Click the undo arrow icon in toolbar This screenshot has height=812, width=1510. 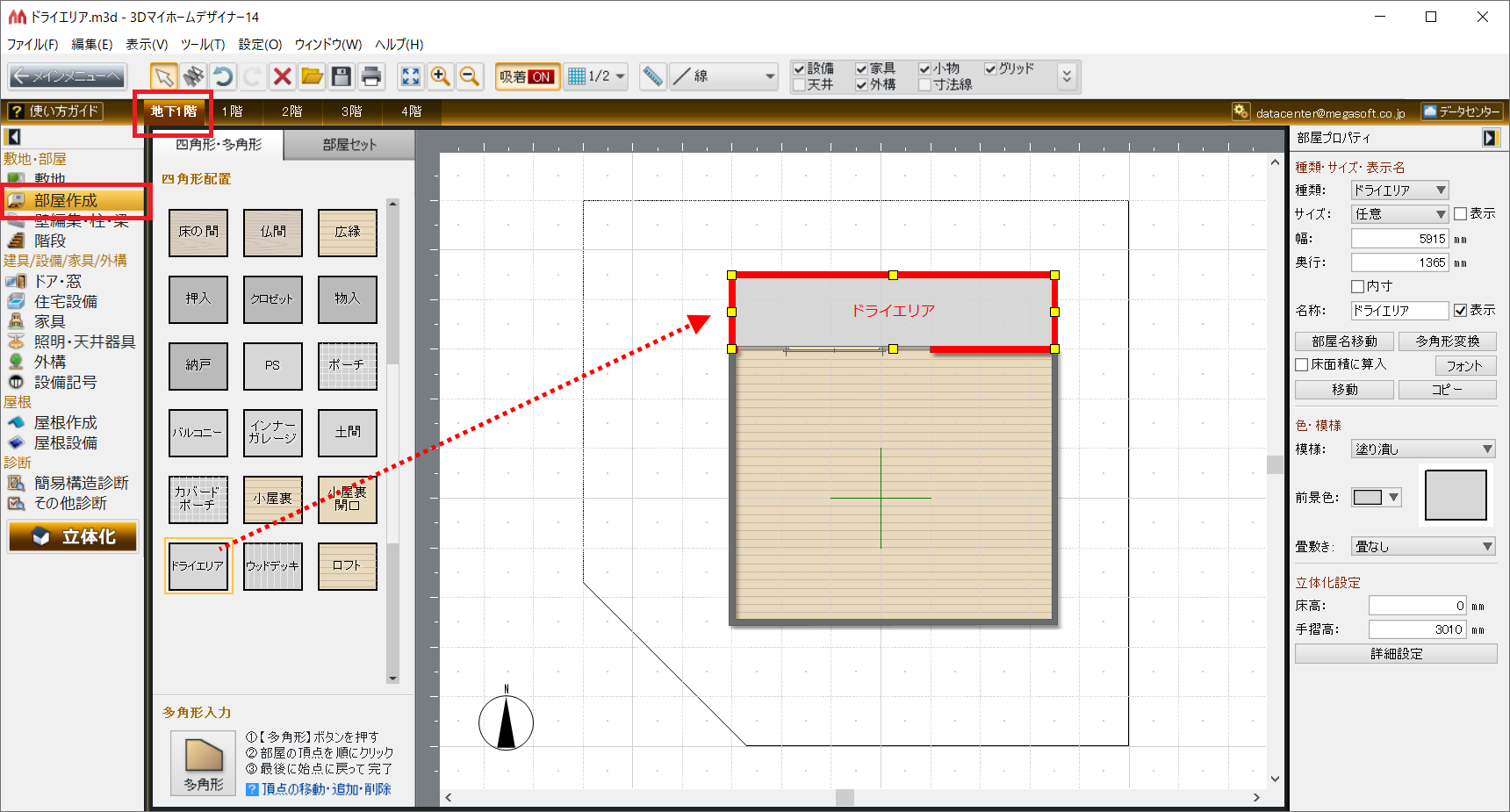223,76
